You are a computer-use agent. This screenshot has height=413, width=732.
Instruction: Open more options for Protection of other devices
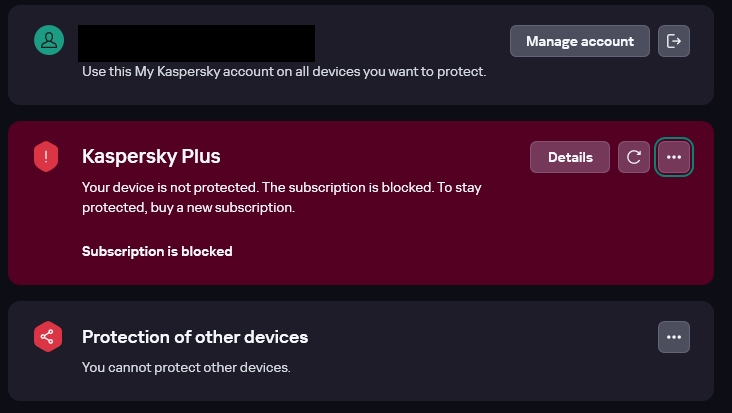click(674, 337)
